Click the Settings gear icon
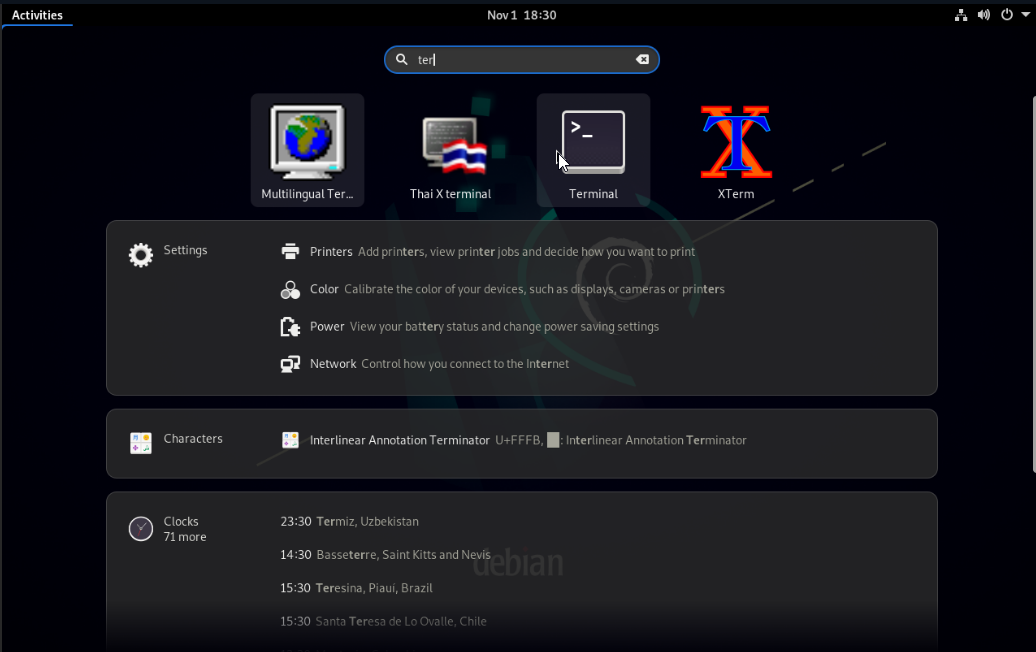The width and height of the screenshot is (1036, 652). [x=141, y=255]
